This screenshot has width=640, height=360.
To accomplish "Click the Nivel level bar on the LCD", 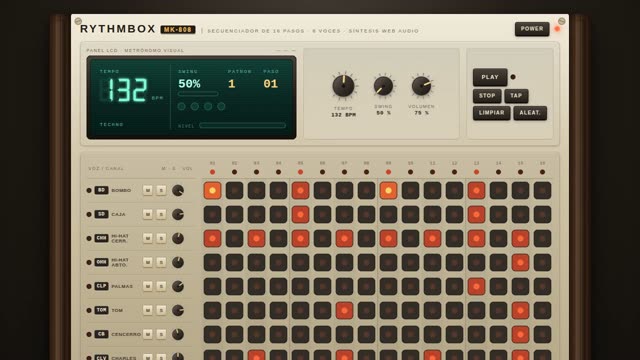I will 242,126.
